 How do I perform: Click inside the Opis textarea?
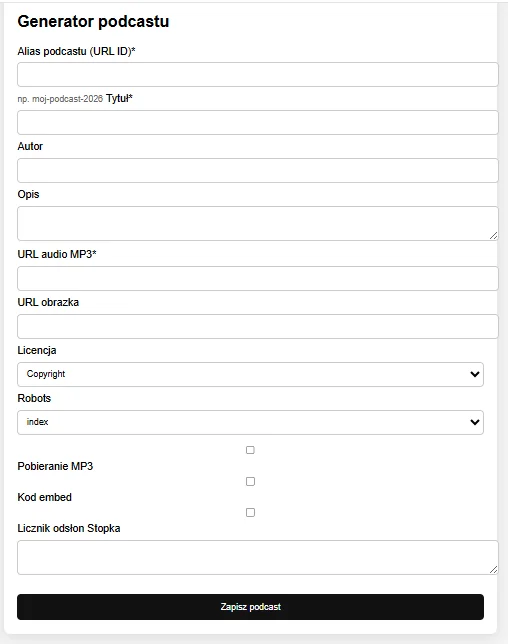257,223
